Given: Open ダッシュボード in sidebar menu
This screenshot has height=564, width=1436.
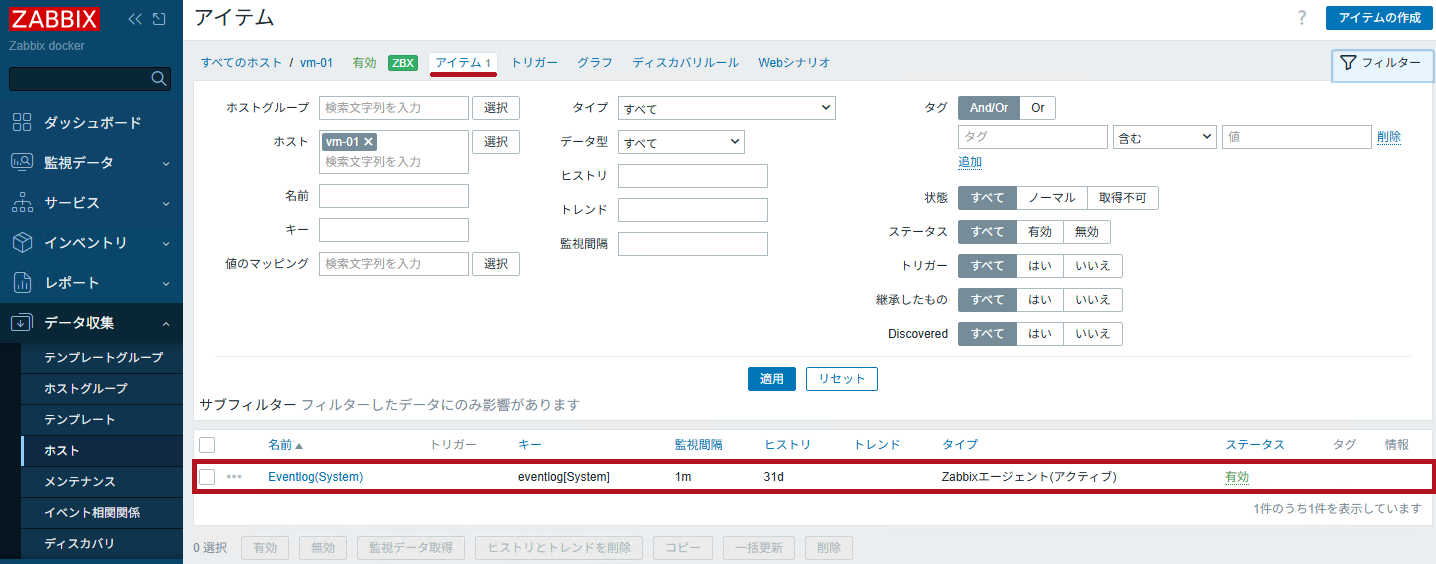Looking at the screenshot, I should pos(92,122).
